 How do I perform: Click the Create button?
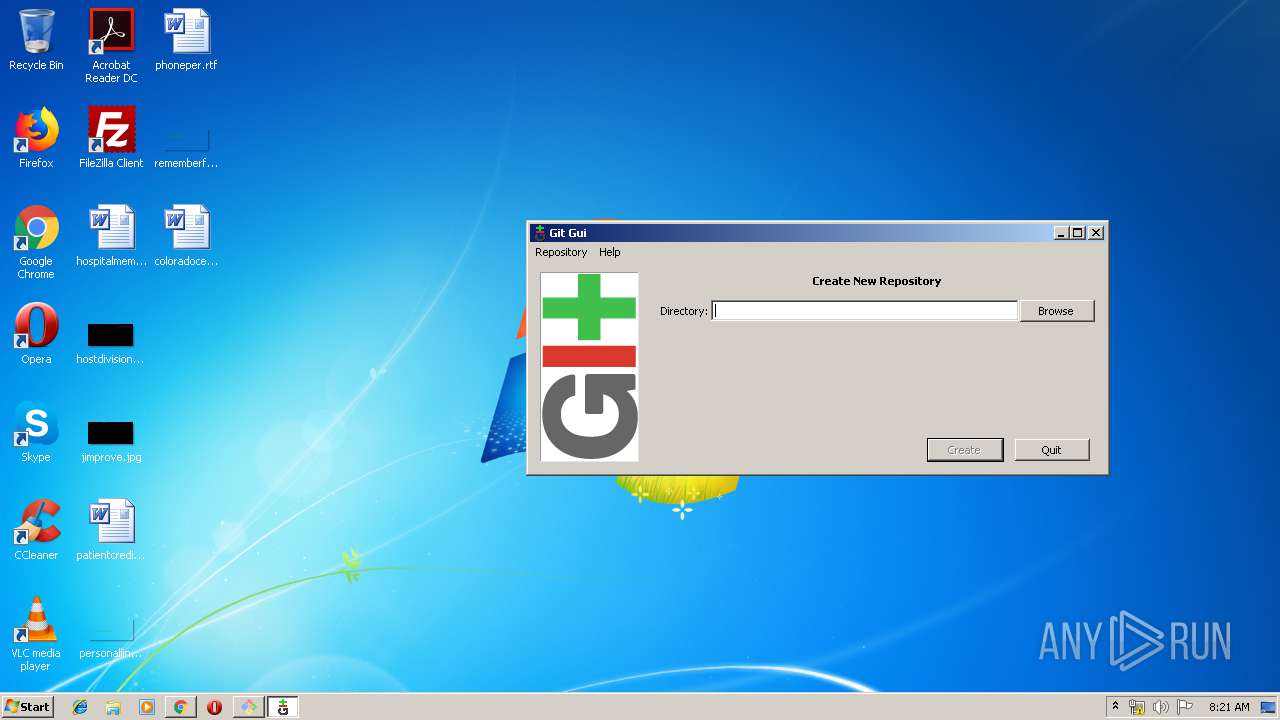(964, 450)
